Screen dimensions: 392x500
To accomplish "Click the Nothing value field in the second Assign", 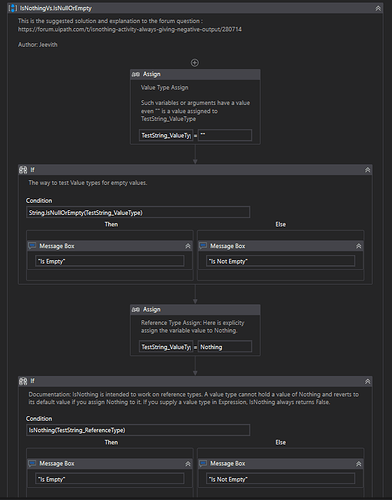I will [225, 347].
